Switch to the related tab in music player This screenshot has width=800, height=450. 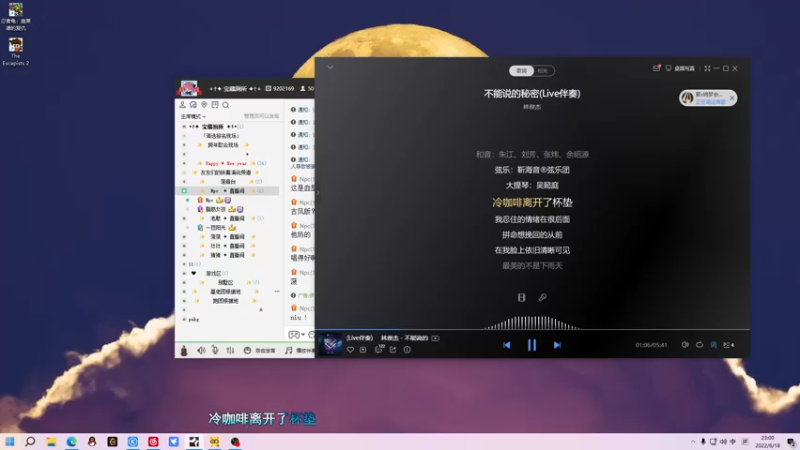pos(543,71)
